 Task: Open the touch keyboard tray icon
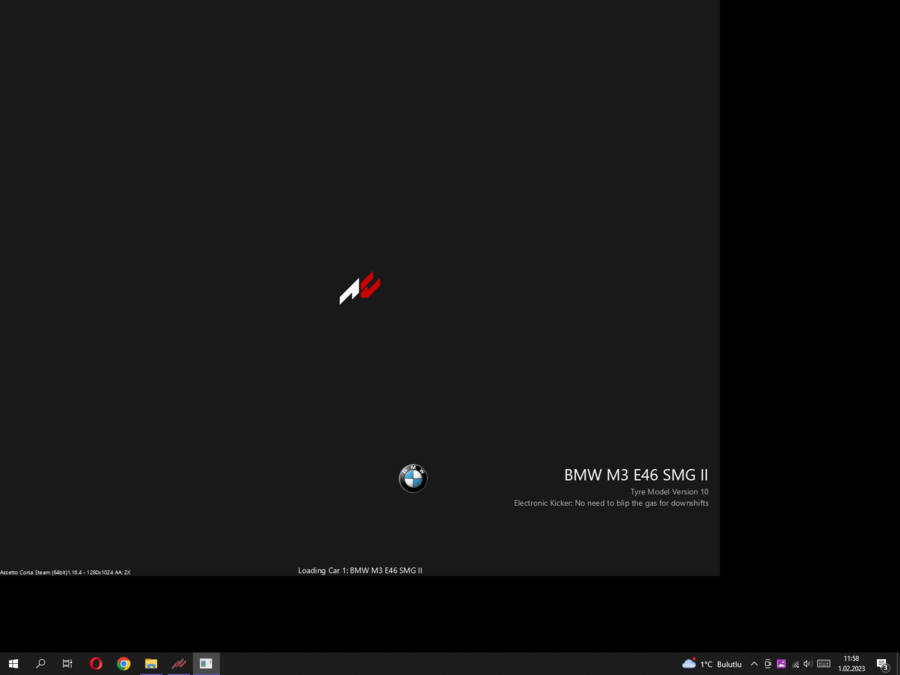824,664
